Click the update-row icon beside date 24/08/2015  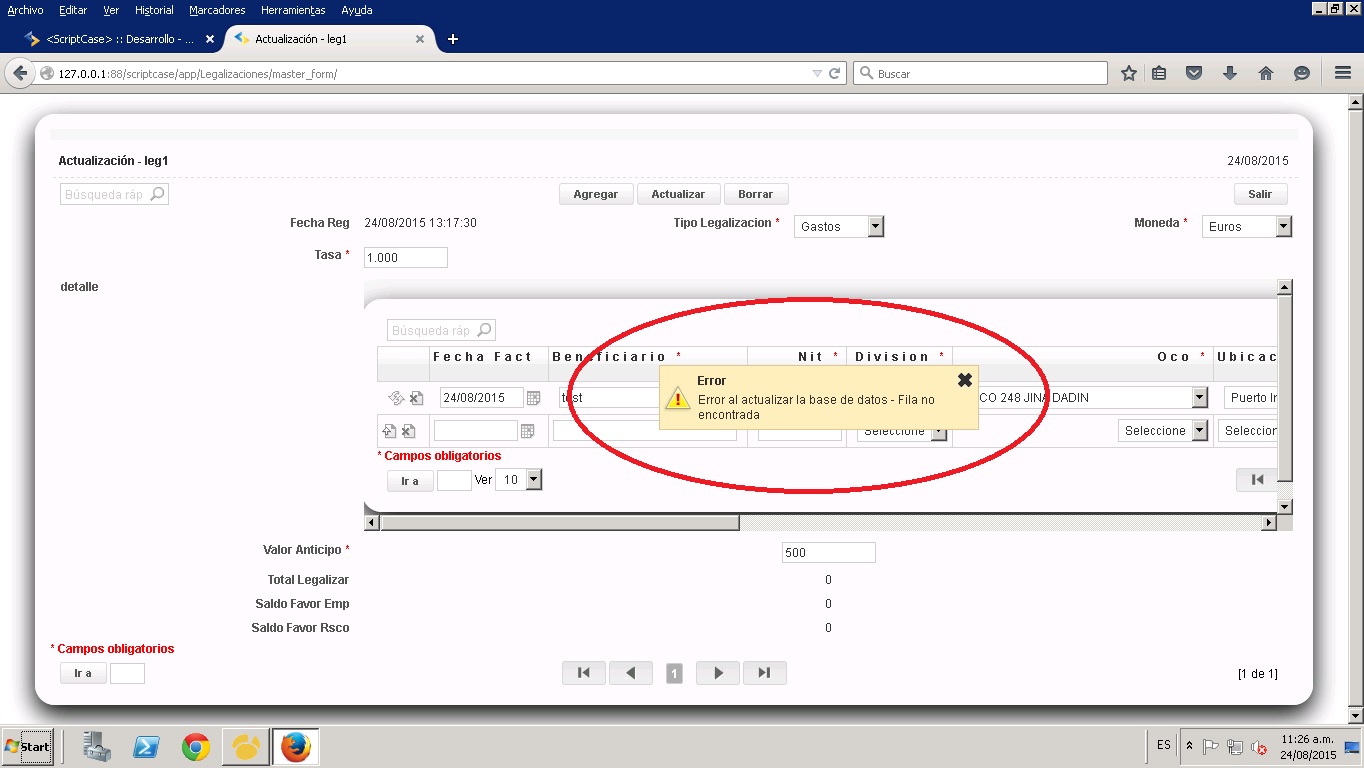396,398
